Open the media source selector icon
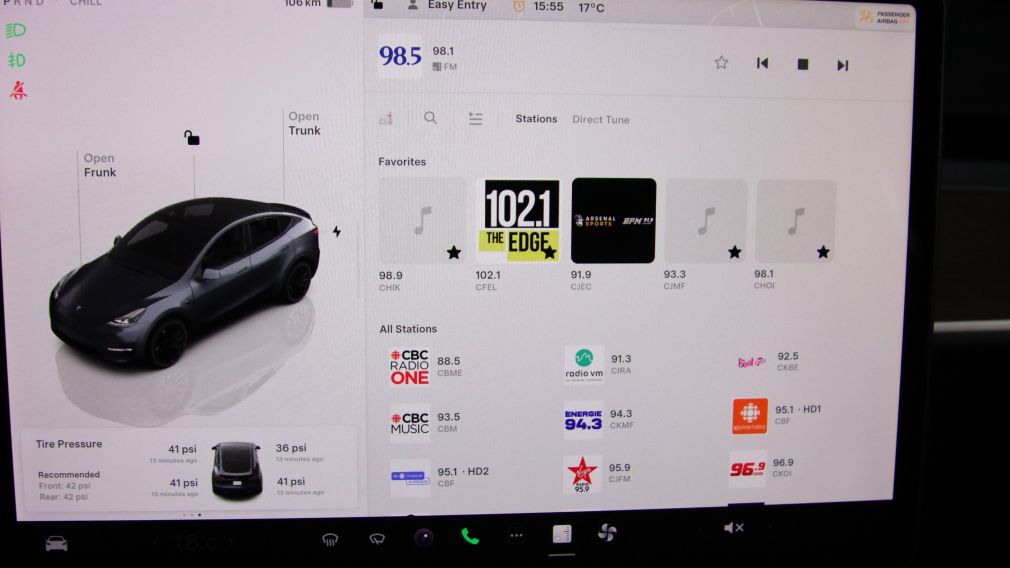This screenshot has height=568, width=1010. tap(386, 118)
